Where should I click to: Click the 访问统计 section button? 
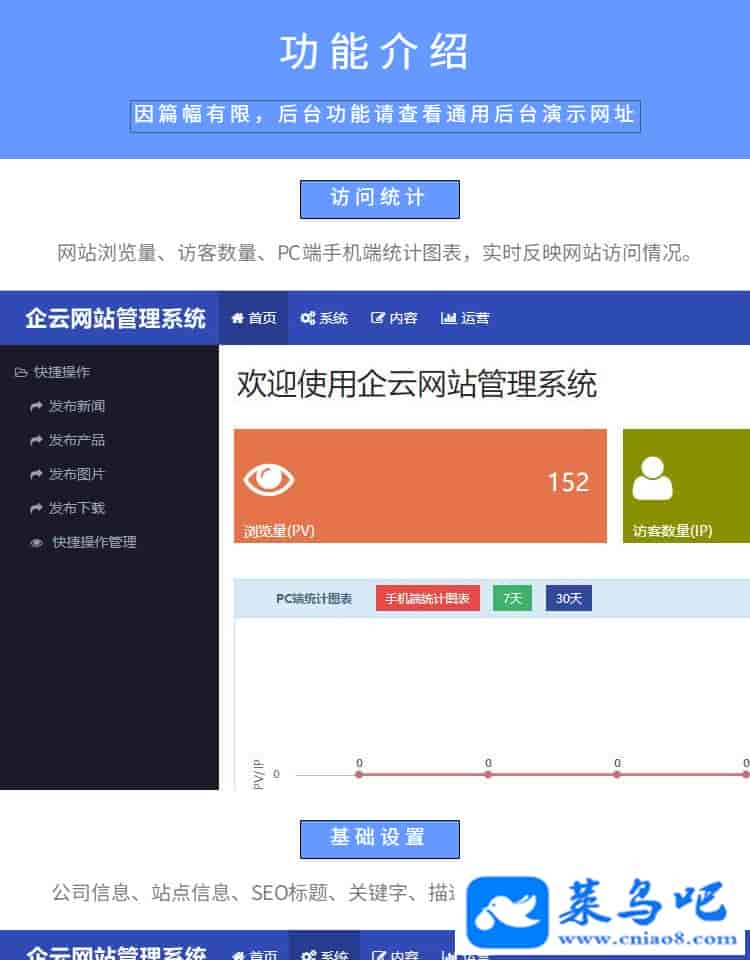pyautogui.click(x=380, y=199)
